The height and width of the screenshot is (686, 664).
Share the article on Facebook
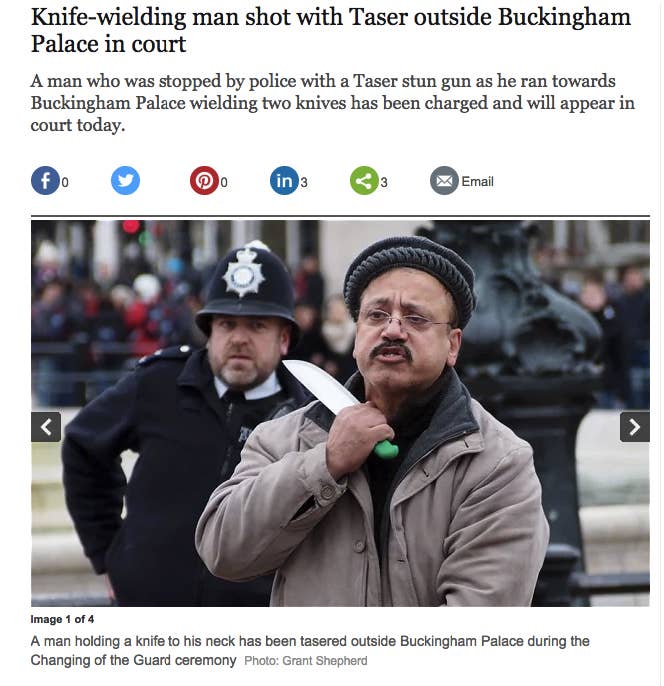[45, 181]
